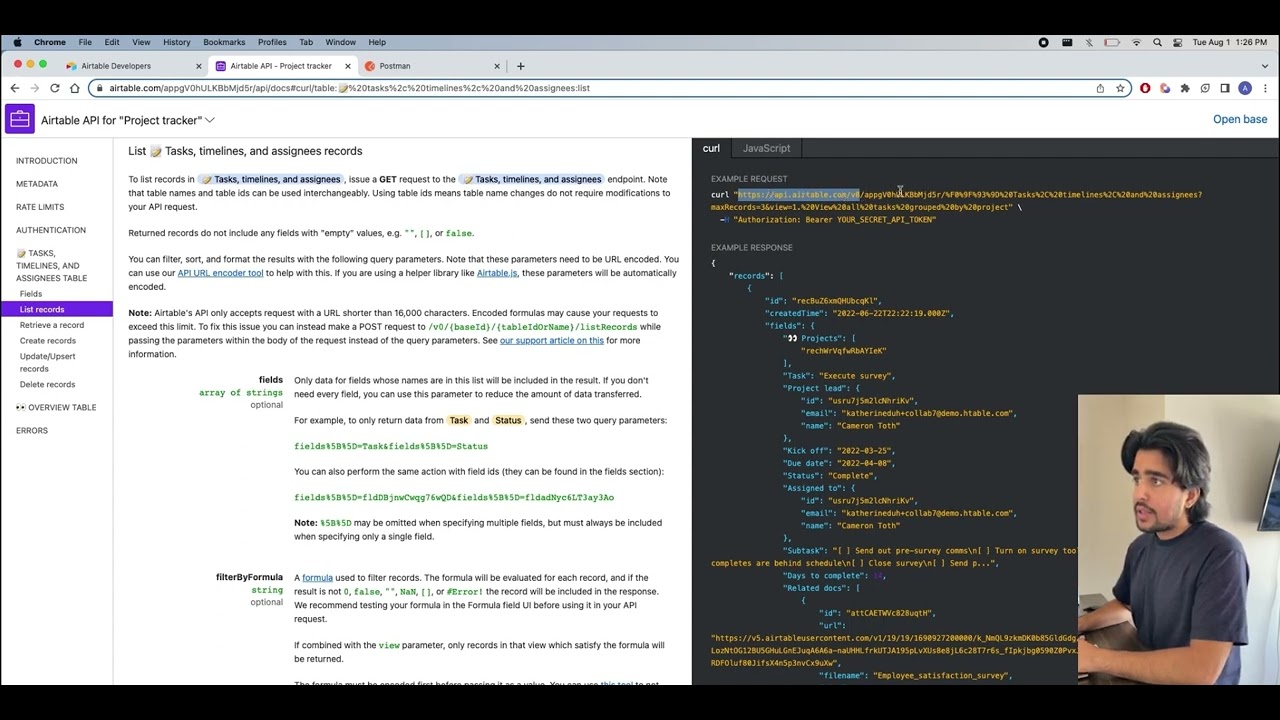The image size is (1280, 720).
Task: Go to Authentication in the sidebar
Action: coord(51,230)
